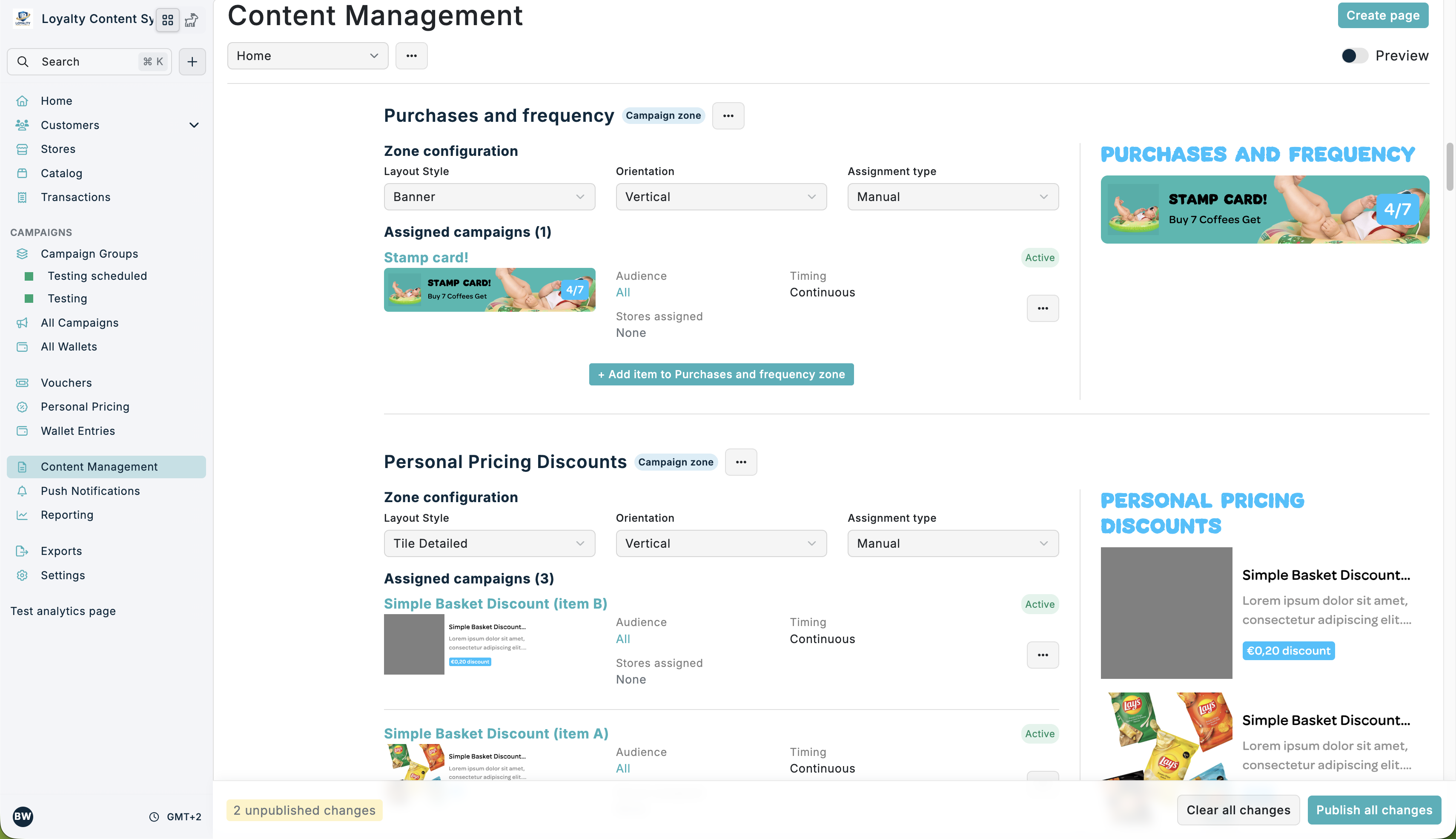
Task: Open the Stamp card! campaign link
Action: pos(426,258)
